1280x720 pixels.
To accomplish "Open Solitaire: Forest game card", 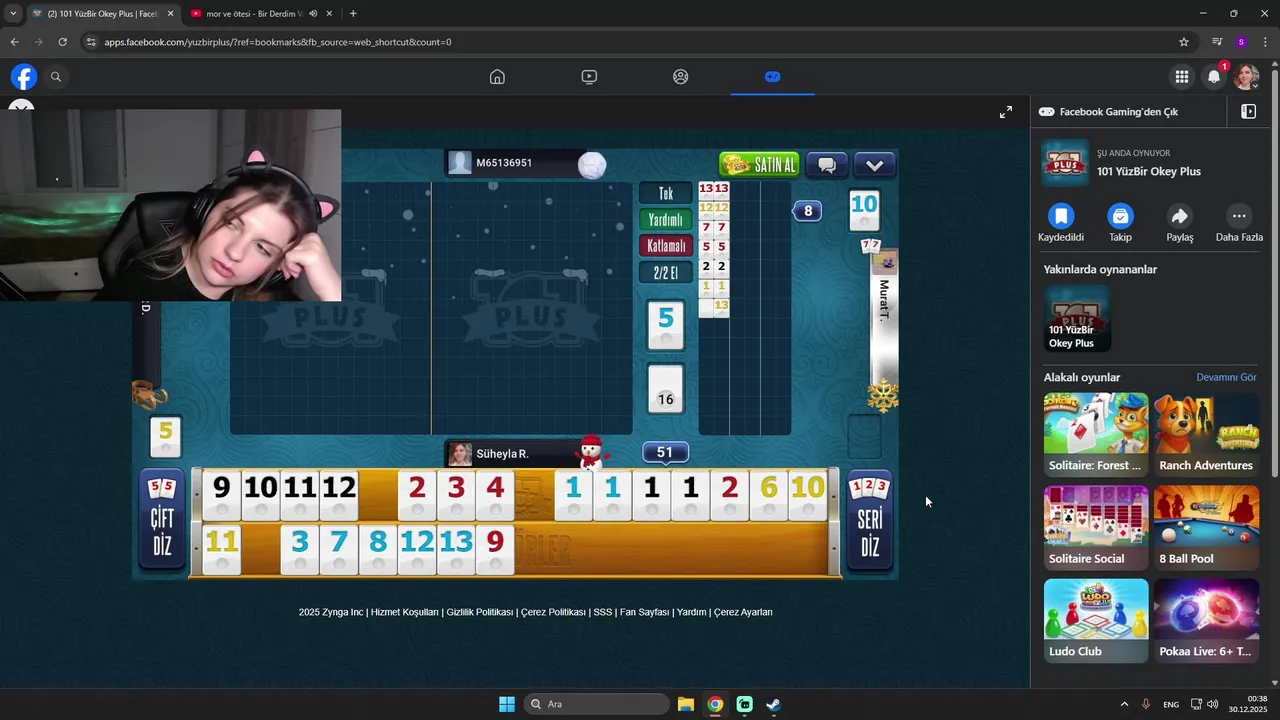I will pyautogui.click(x=1096, y=434).
